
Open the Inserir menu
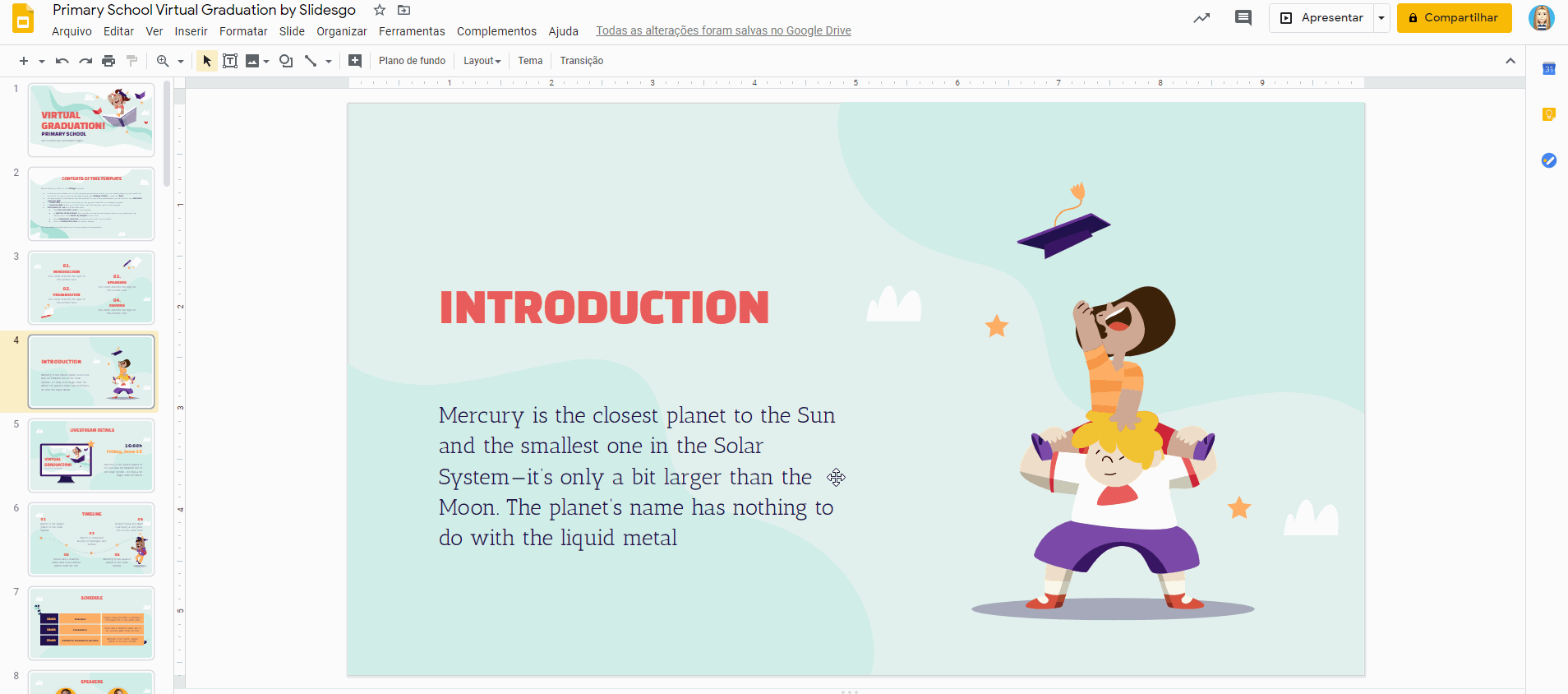coord(191,31)
